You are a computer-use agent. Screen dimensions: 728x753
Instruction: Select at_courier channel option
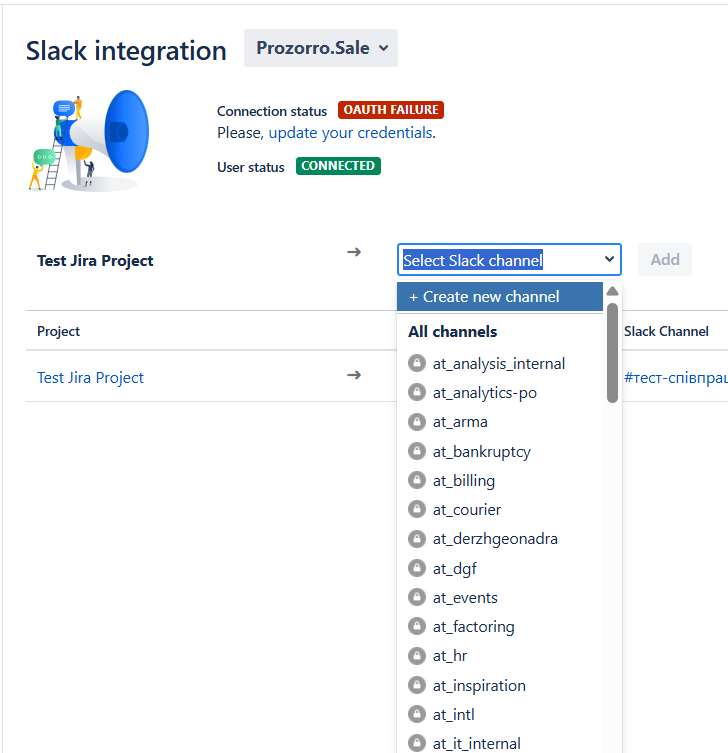tap(466, 510)
